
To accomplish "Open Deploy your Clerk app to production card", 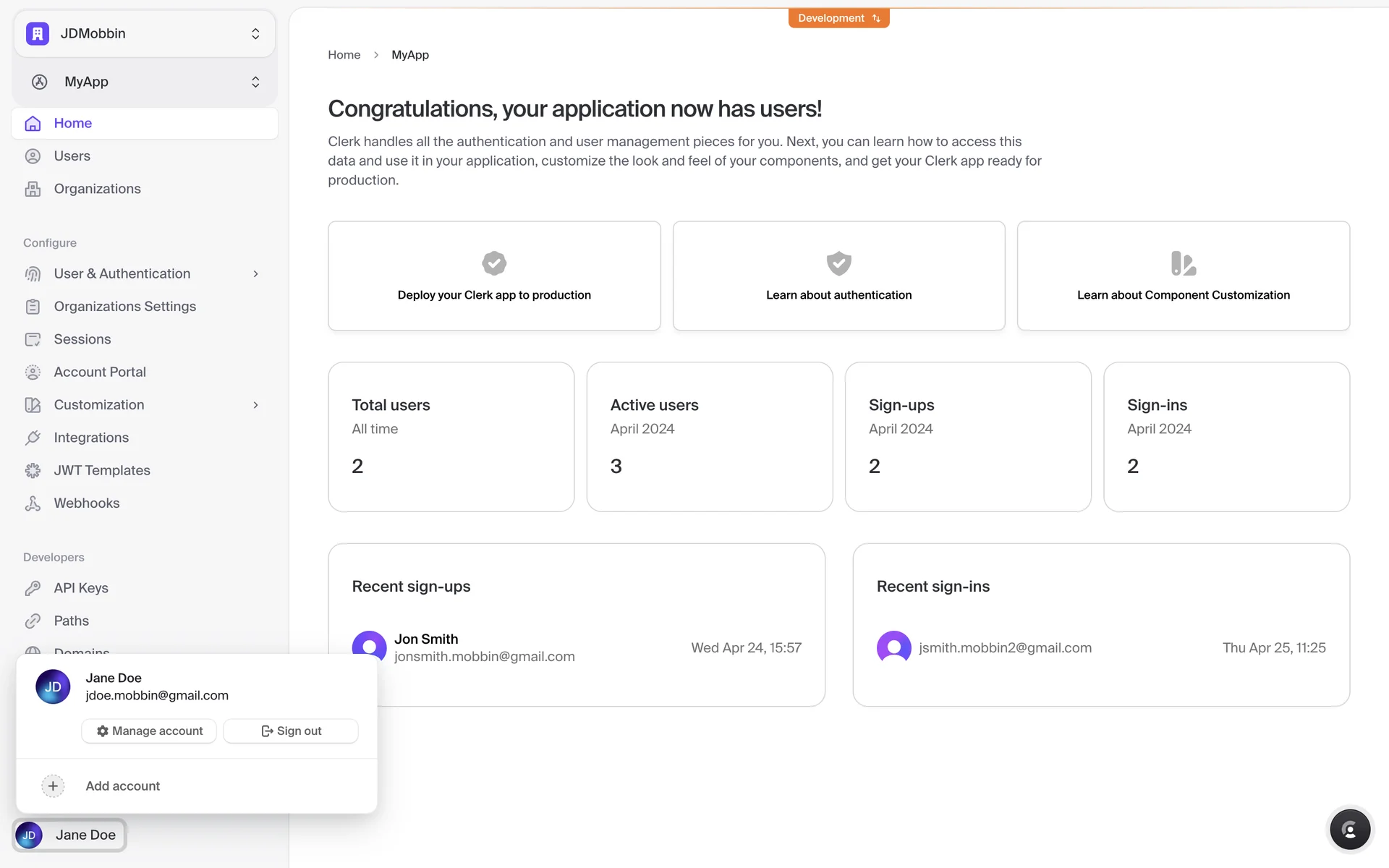I will pos(494,276).
